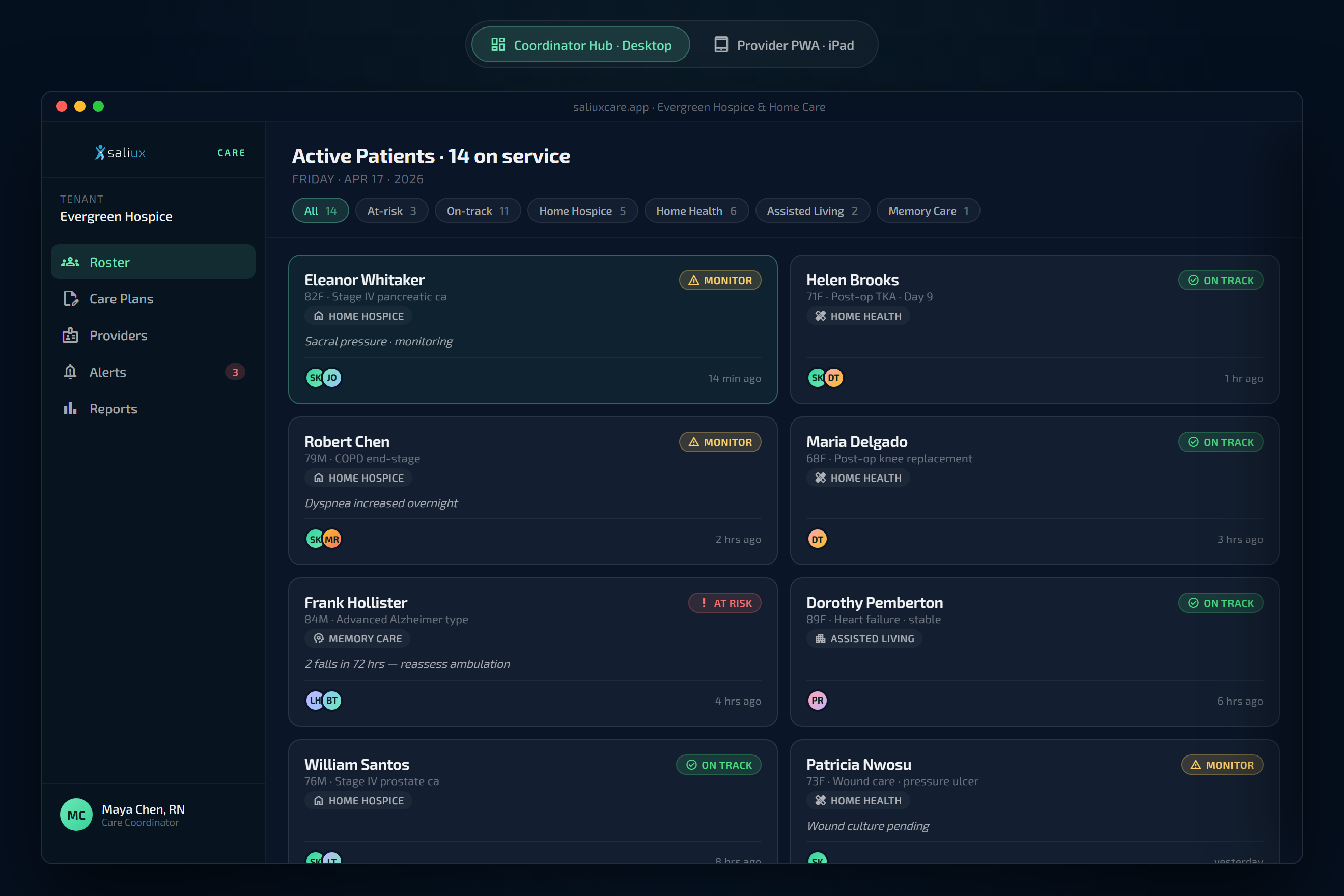This screenshot has height=896, width=1344.
Task: Open Care Plans in the sidebar
Action: pyautogui.click(x=153, y=298)
